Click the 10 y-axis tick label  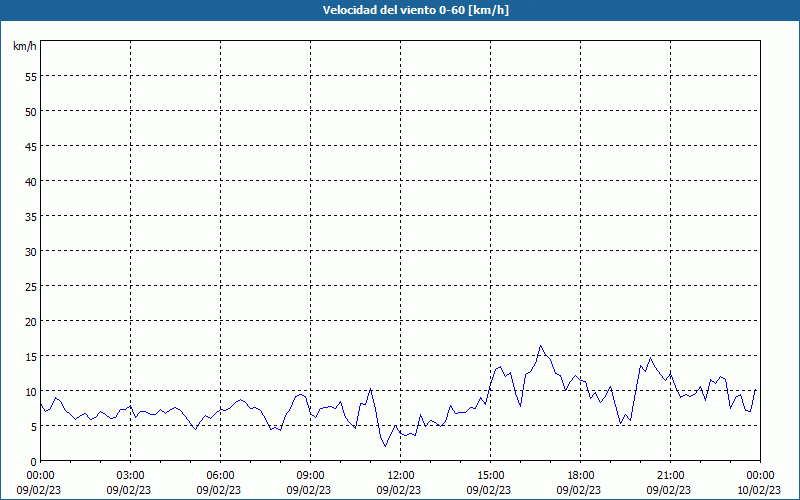pos(30,391)
